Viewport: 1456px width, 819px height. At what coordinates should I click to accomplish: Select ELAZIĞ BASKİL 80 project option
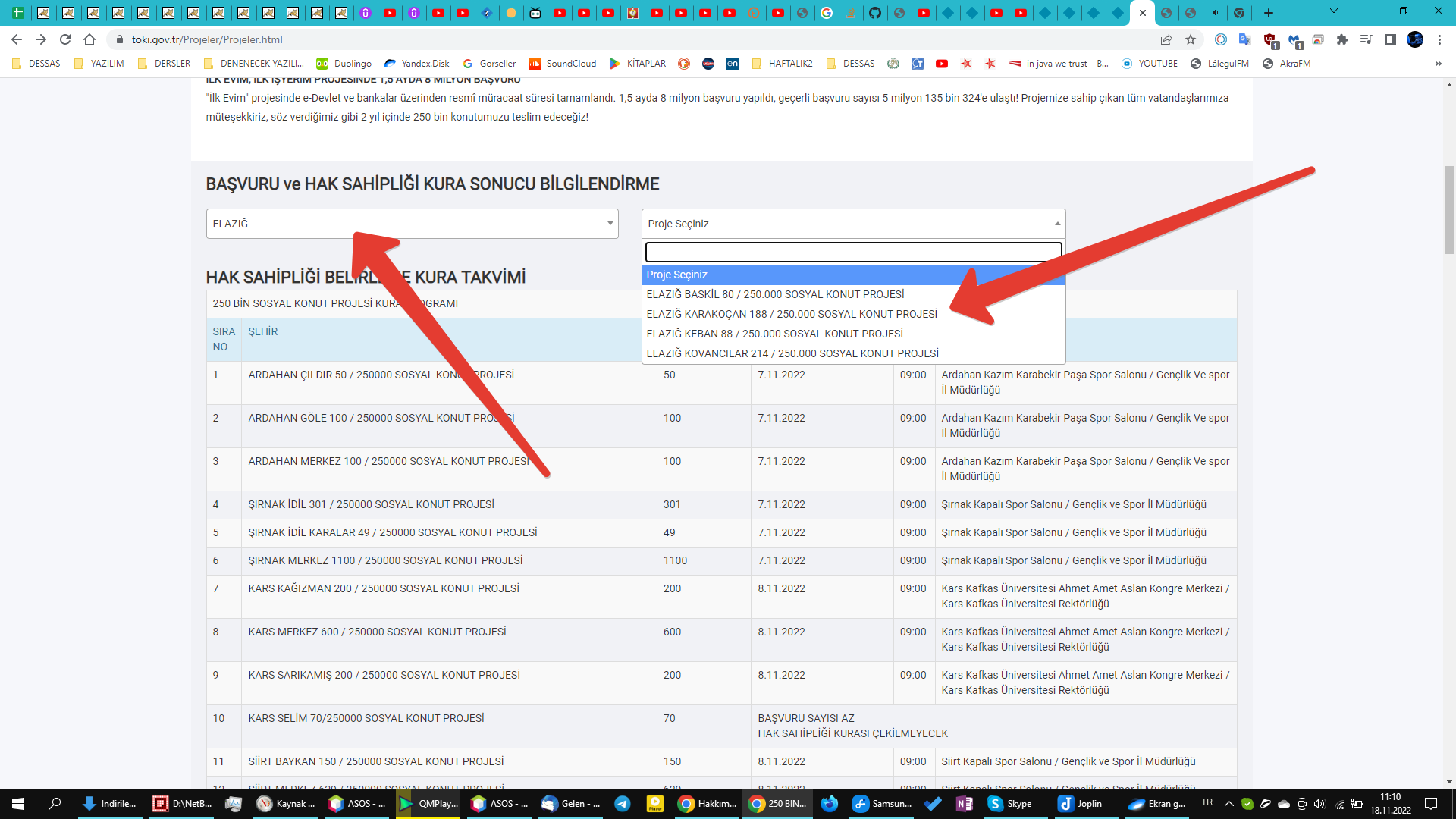coord(775,294)
